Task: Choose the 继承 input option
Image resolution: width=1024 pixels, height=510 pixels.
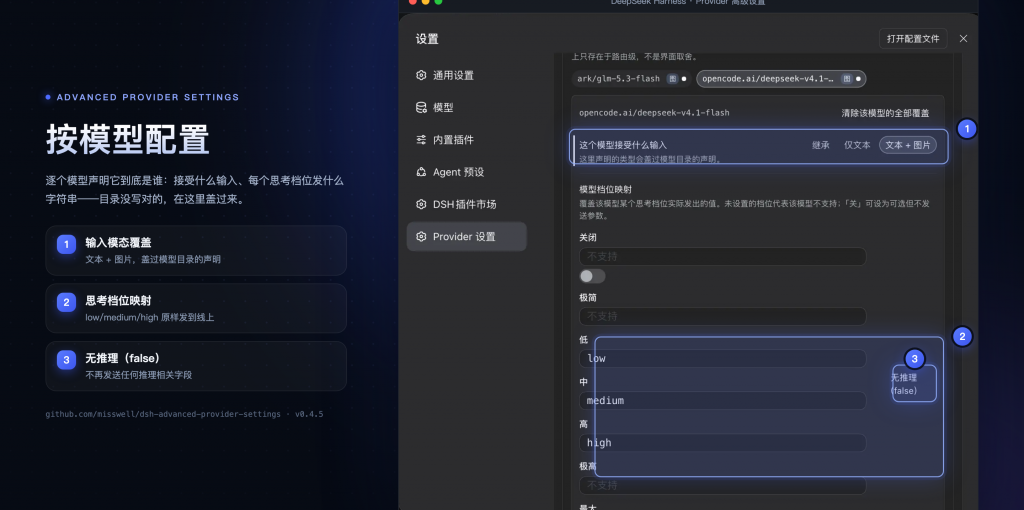Action: point(820,145)
